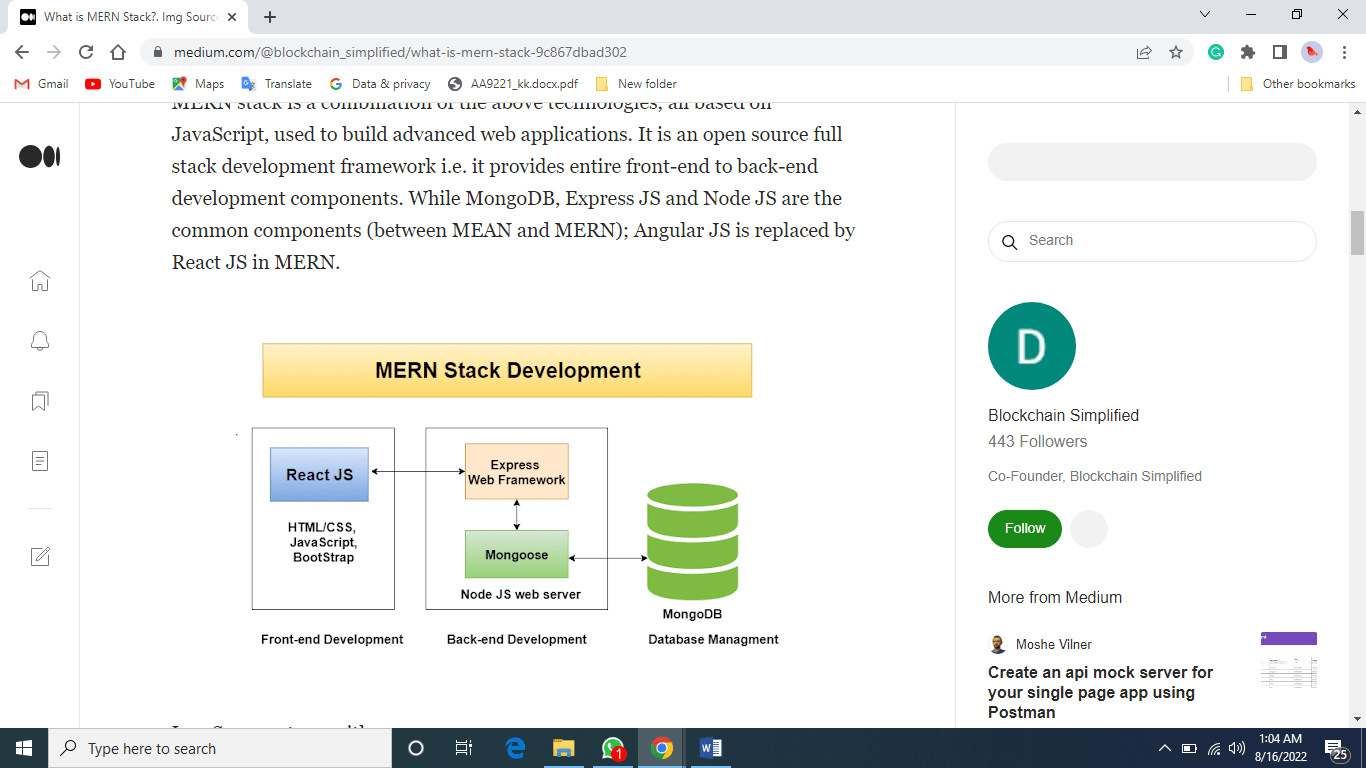Image resolution: width=1366 pixels, height=768 pixels.
Task: Open Microsoft Word from taskbar
Action: tap(710, 748)
